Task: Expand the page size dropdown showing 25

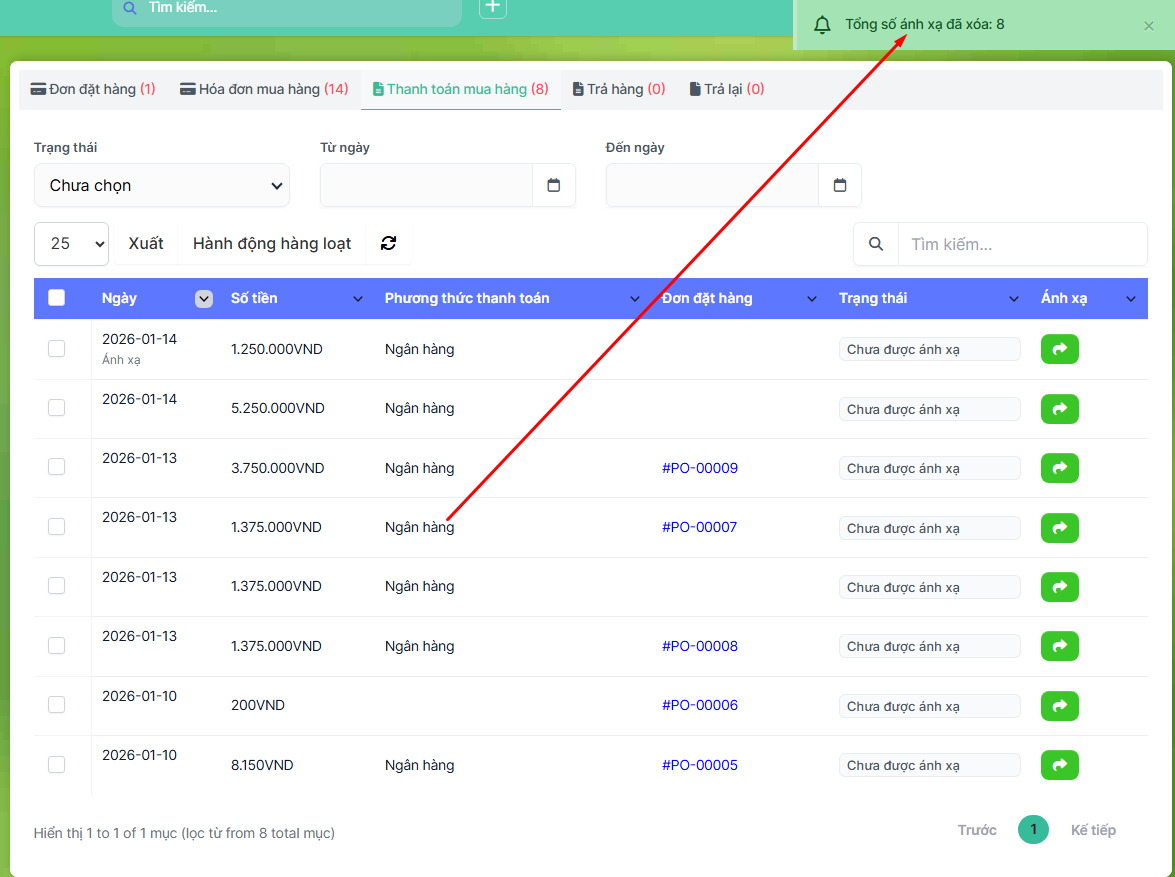Action: pyautogui.click(x=71, y=244)
